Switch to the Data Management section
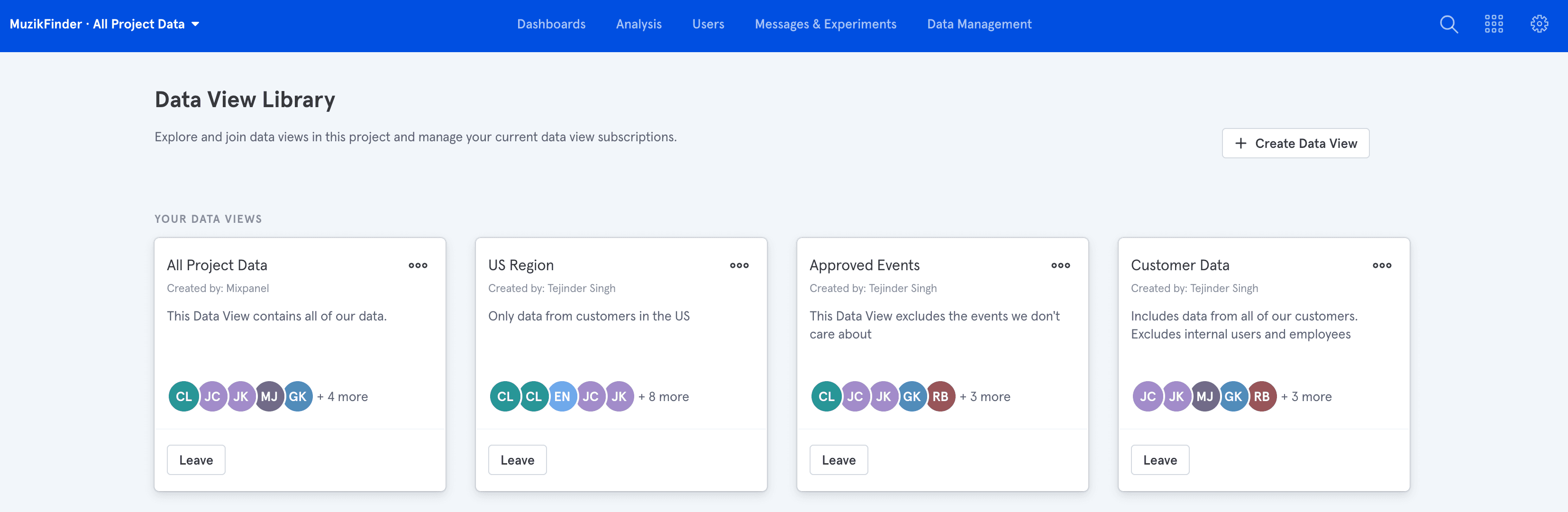This screenshot has height=512, width=1568. click(979, 24)
